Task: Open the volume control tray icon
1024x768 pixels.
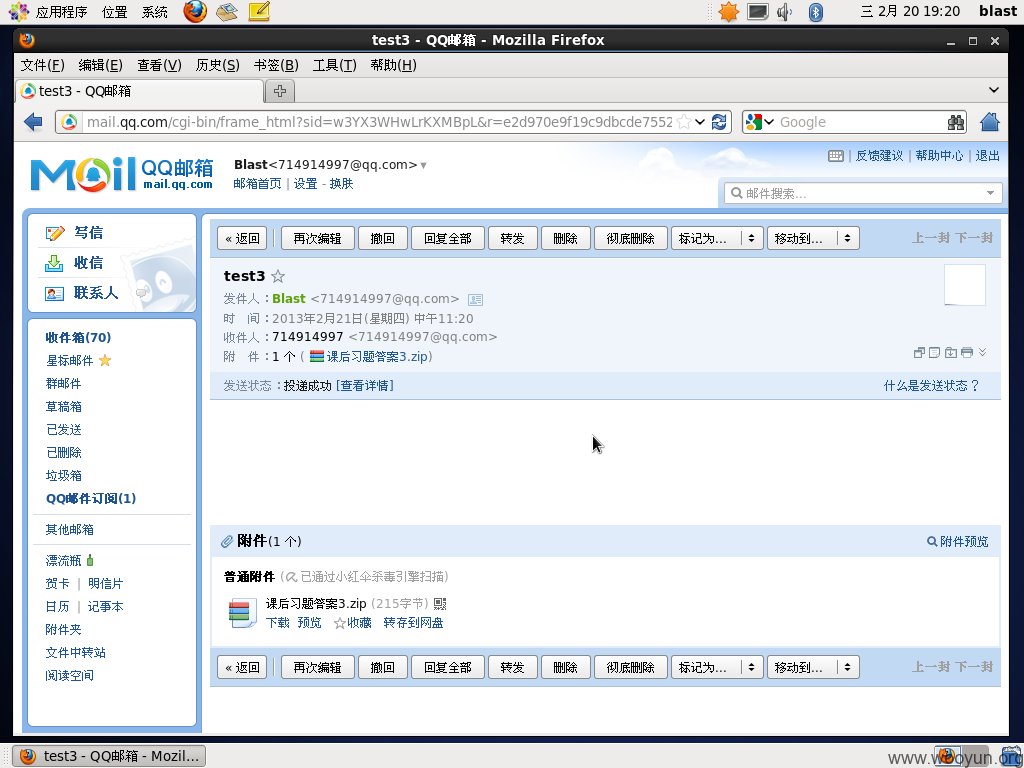Action: click(x=784, y=11)
